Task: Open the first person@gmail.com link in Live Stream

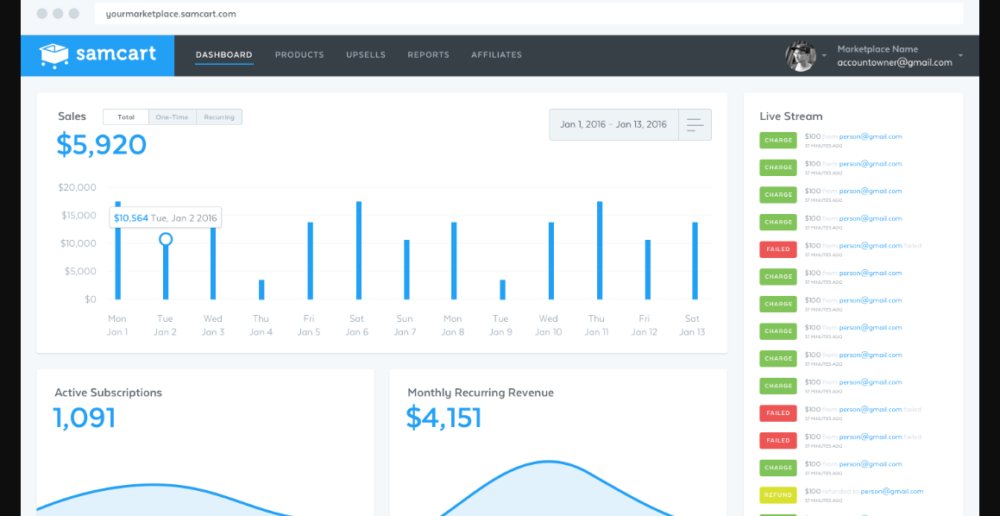Action: click(x=870, y=136)
